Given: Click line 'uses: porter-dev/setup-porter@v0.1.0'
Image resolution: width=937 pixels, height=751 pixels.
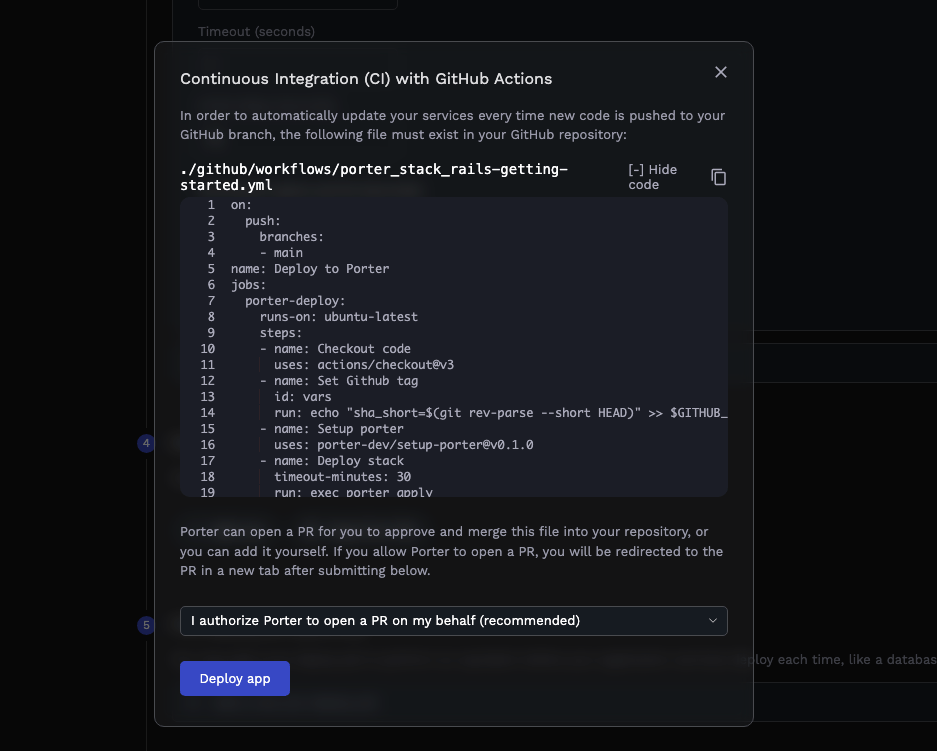Looking at the screenshot, I should (x=404, y=445).
